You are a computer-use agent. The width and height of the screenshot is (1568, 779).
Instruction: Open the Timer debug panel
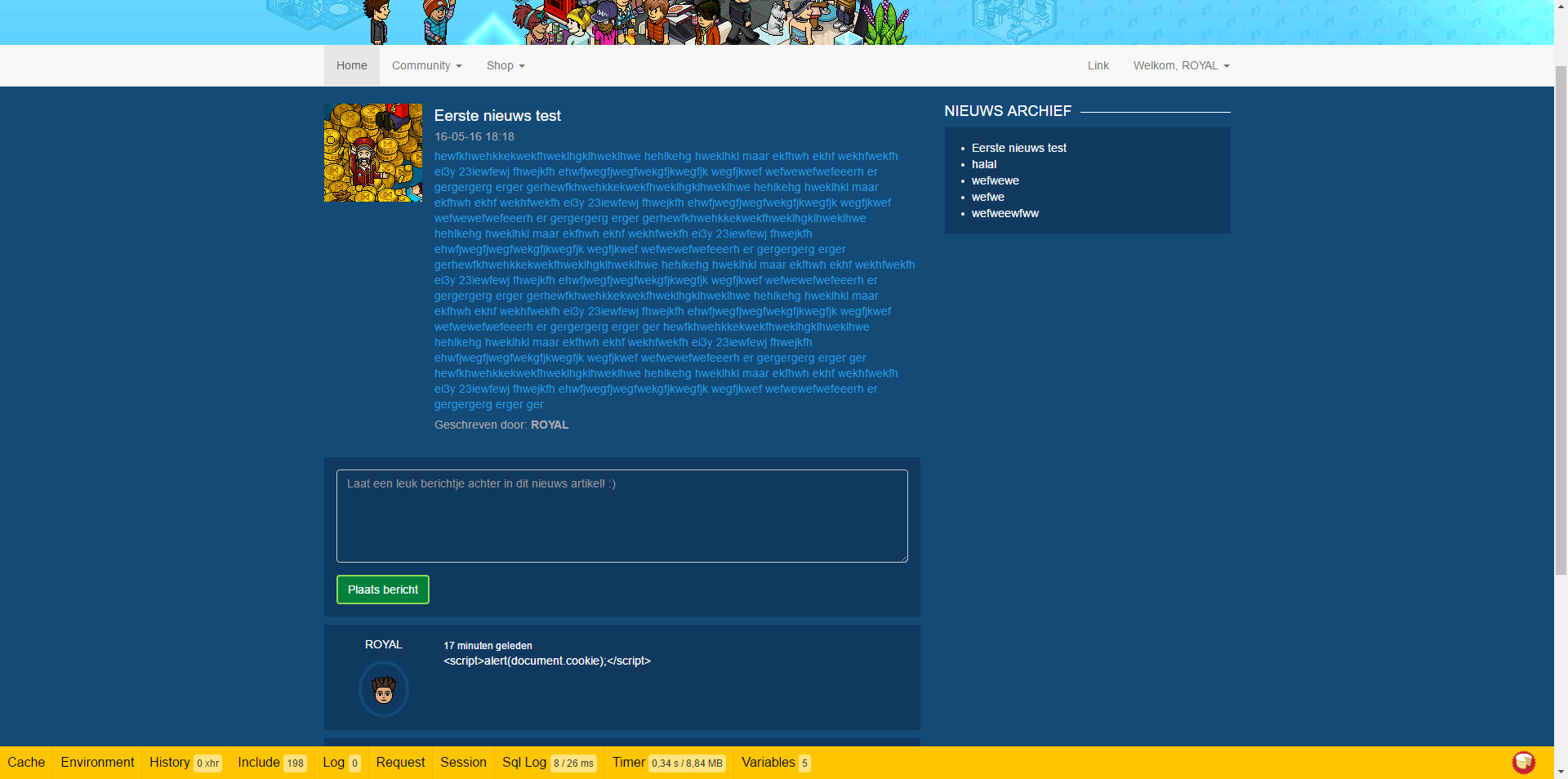[x=669, y=763]
